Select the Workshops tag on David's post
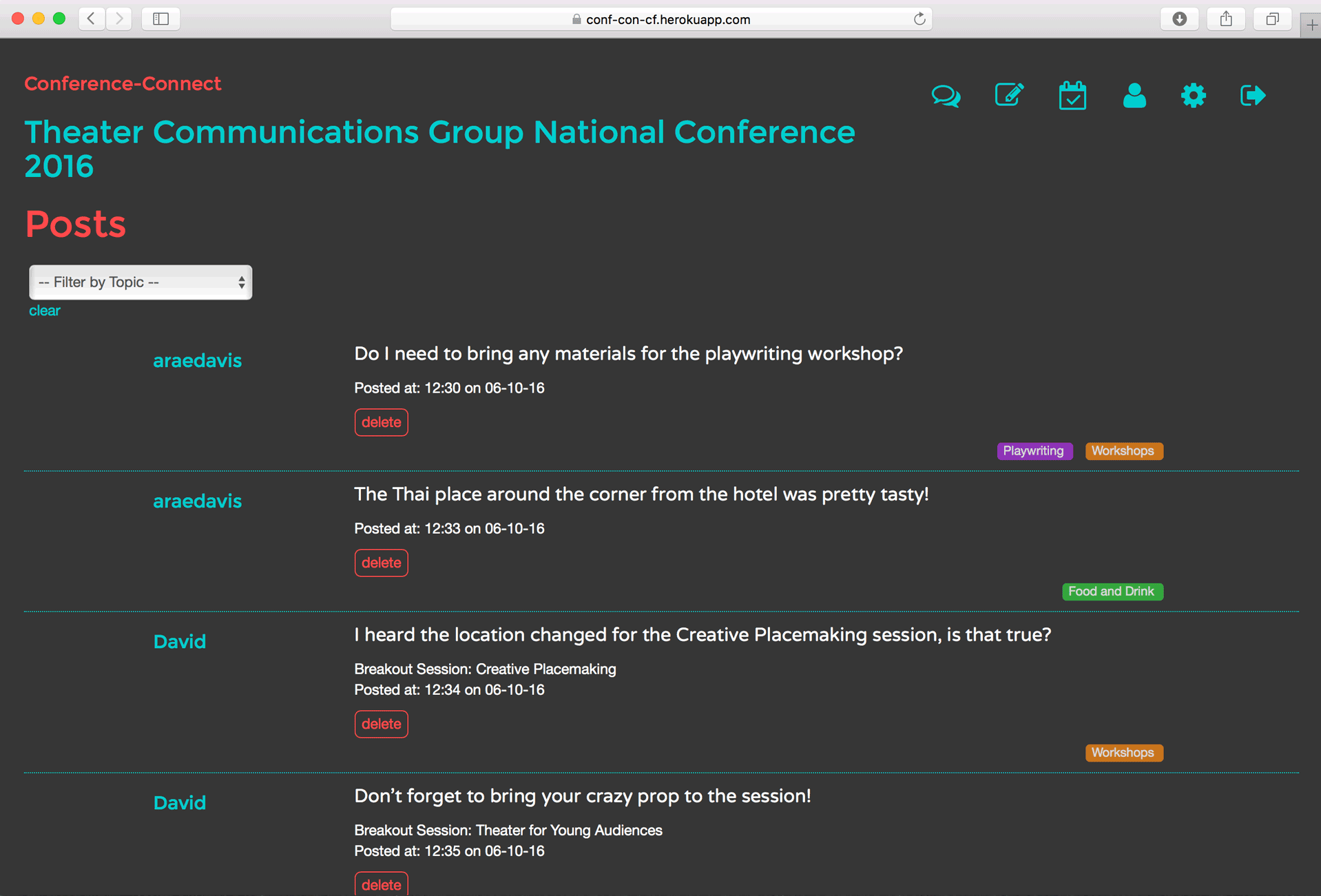 1123,753
